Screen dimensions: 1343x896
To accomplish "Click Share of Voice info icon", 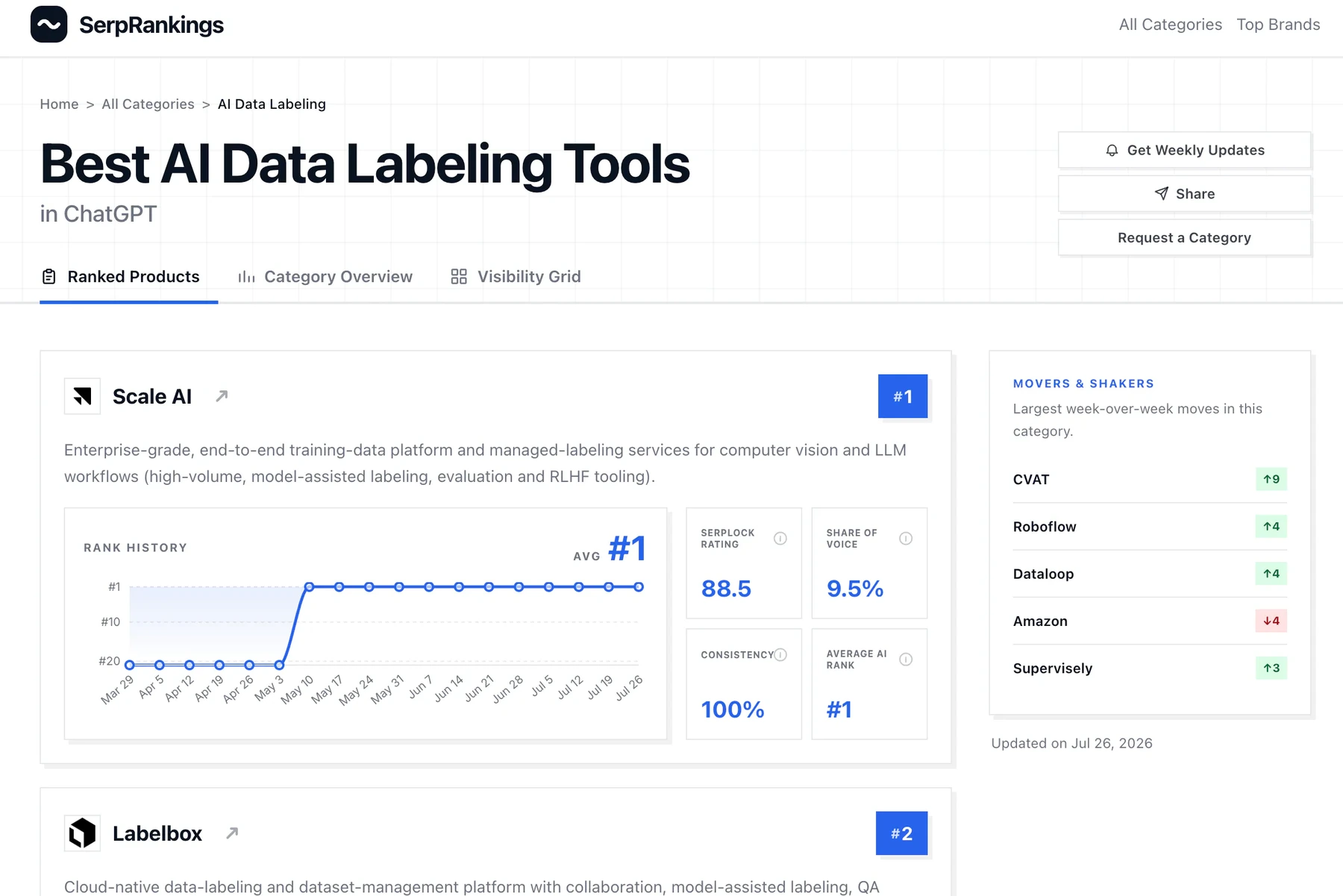I will (906, 539).
